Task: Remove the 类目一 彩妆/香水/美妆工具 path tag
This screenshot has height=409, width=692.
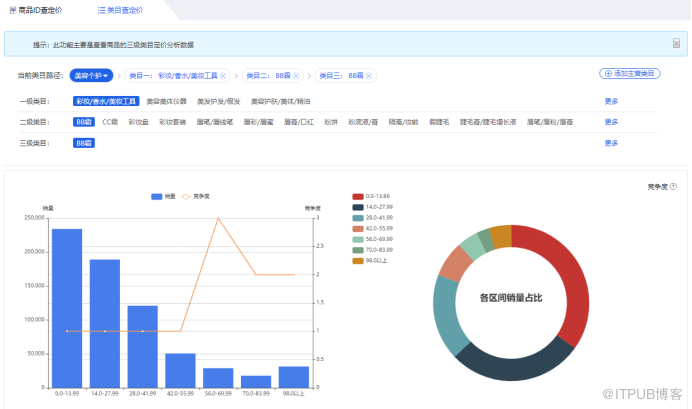Action: tap(223, 75)
